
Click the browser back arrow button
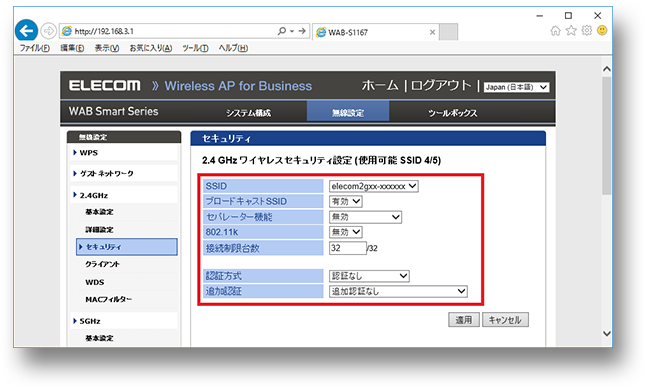(x=26, y=31)
